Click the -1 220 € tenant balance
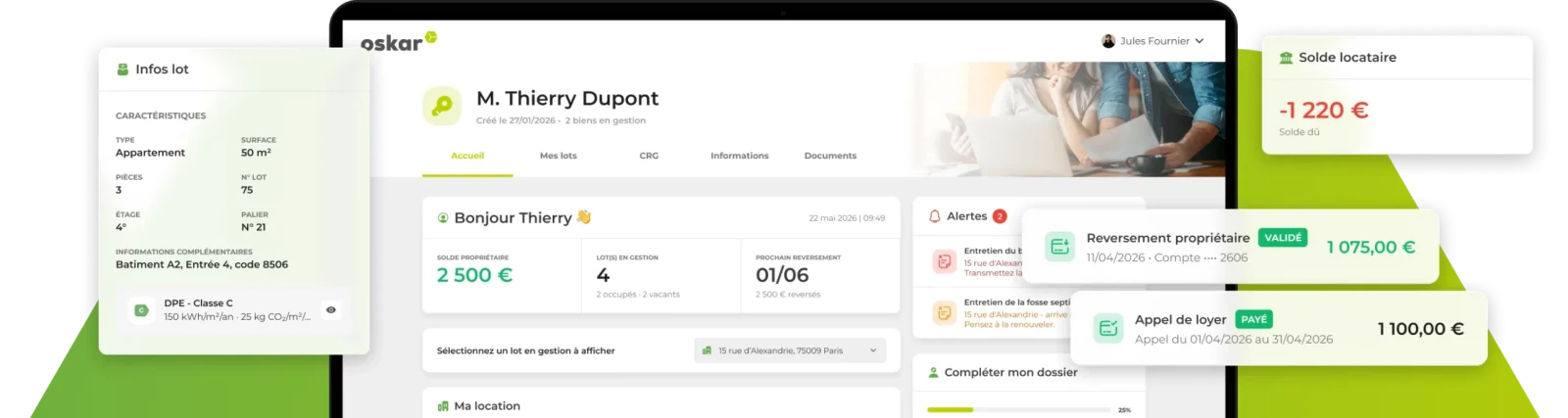 coord(1323,110)
